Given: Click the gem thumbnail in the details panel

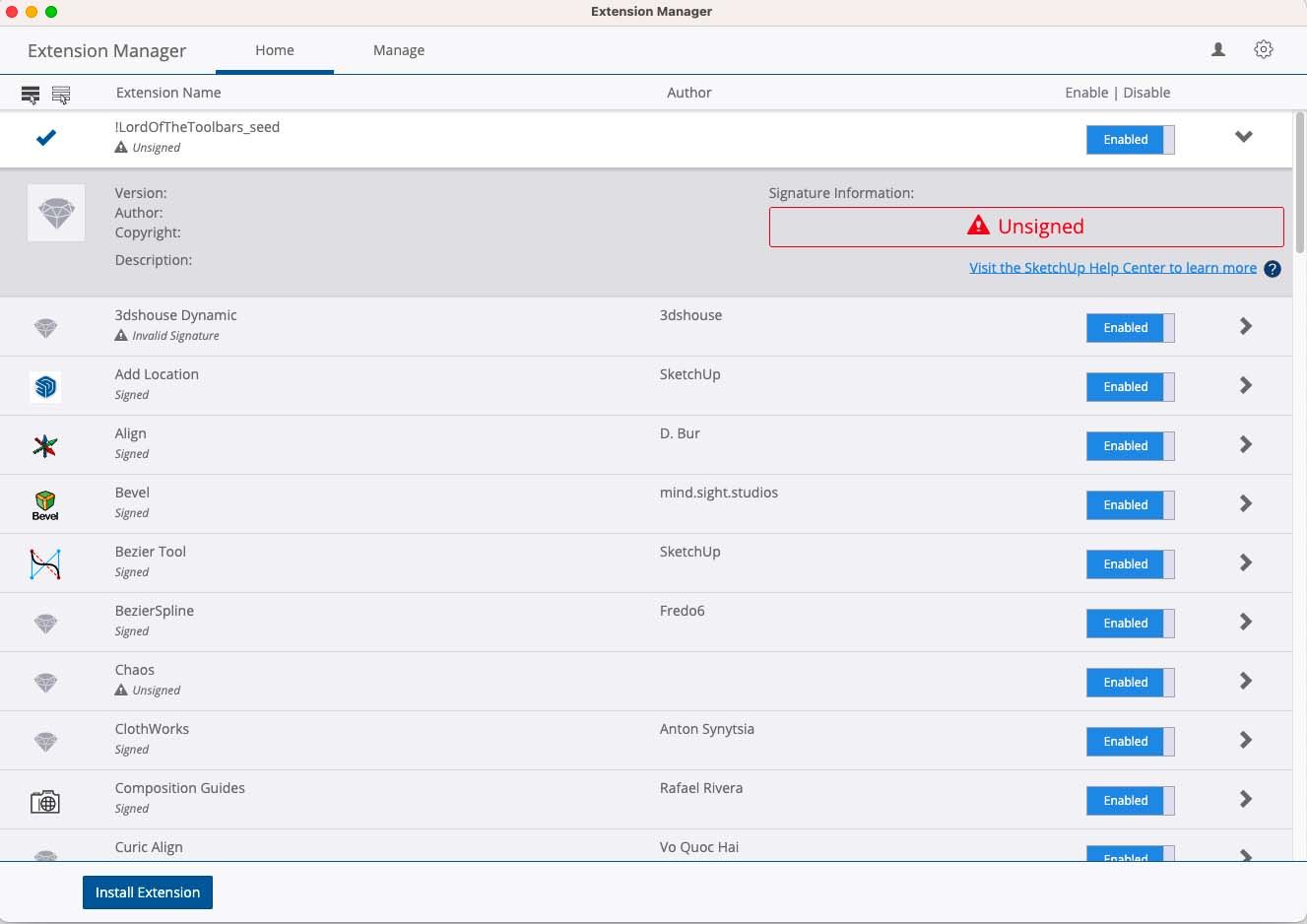Looking at the screenshot, I should point(56,213).
